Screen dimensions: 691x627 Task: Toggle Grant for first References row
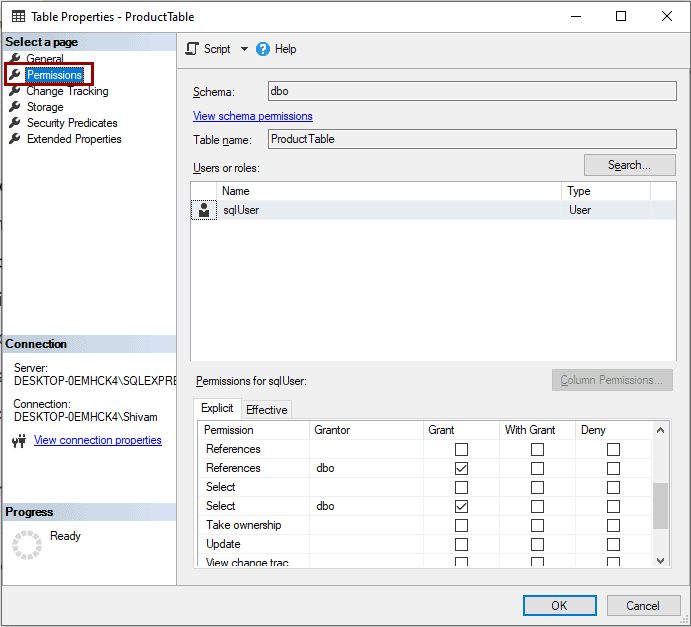tap(461, 449)
